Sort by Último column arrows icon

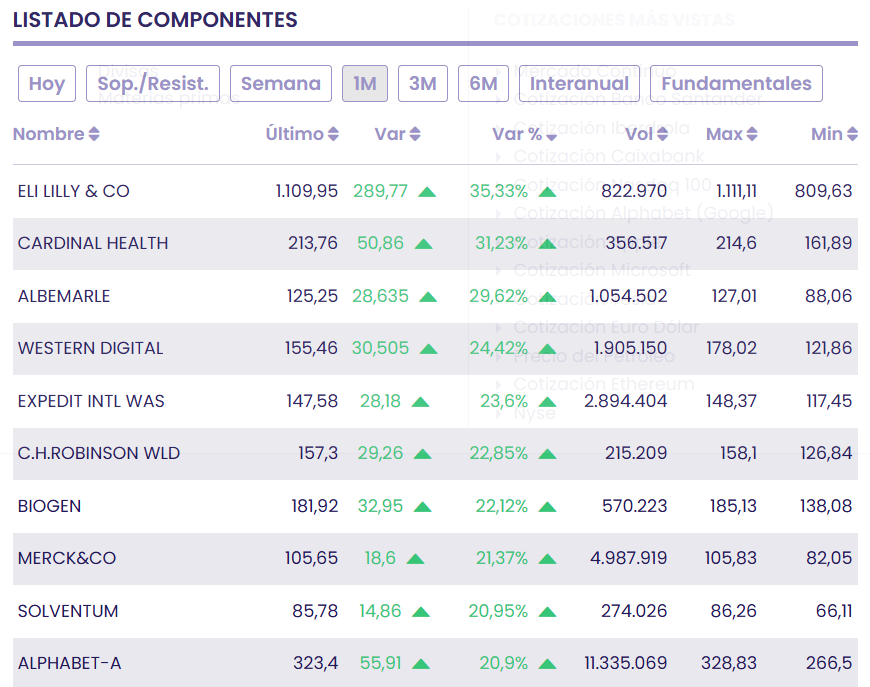[333, 134]
